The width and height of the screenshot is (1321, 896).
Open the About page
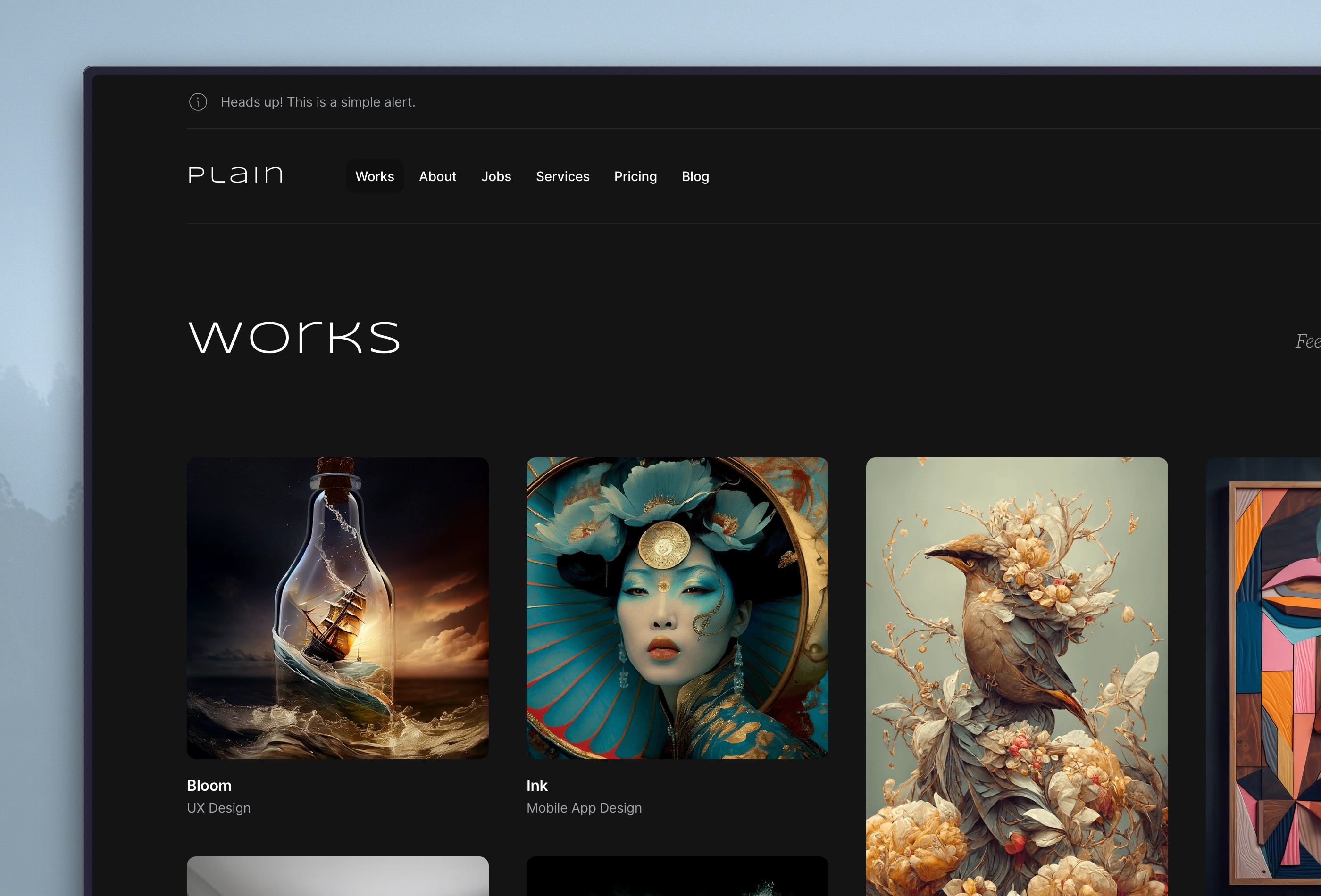point(438,176)
